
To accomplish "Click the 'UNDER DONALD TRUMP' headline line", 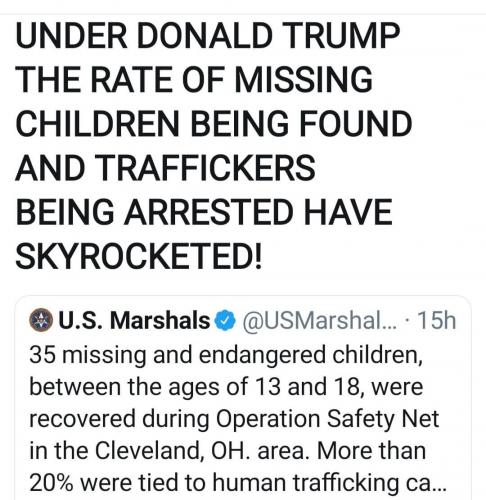I will [207, 36].
